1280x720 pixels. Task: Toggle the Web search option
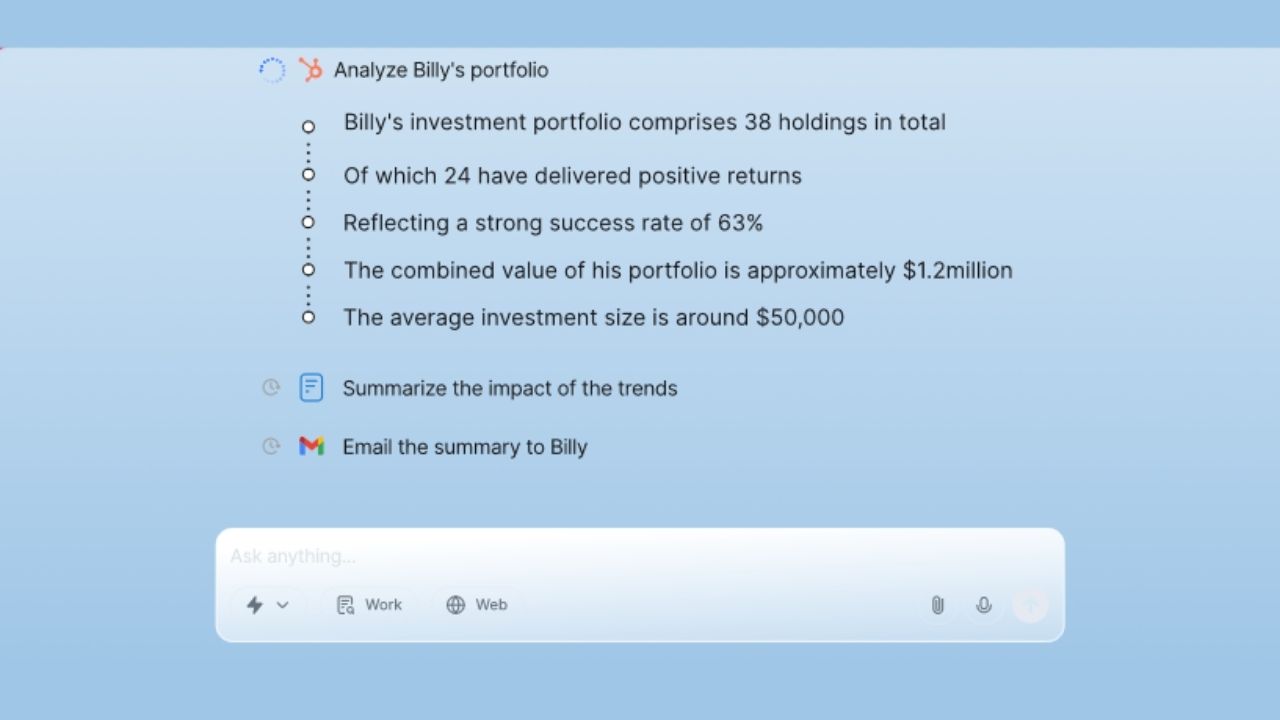[x=477, y=605]
